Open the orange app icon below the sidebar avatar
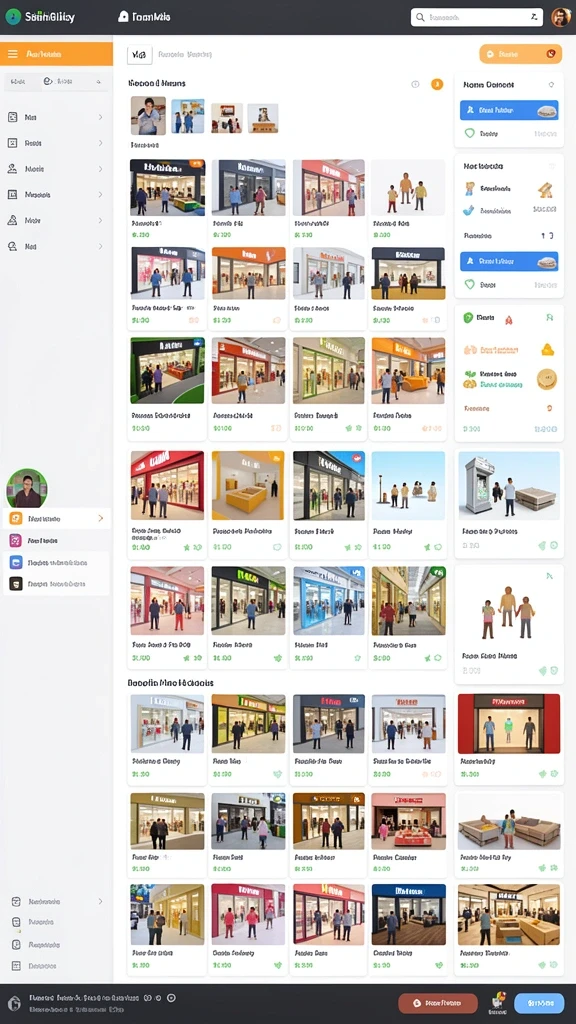 [x=16, y=519]
